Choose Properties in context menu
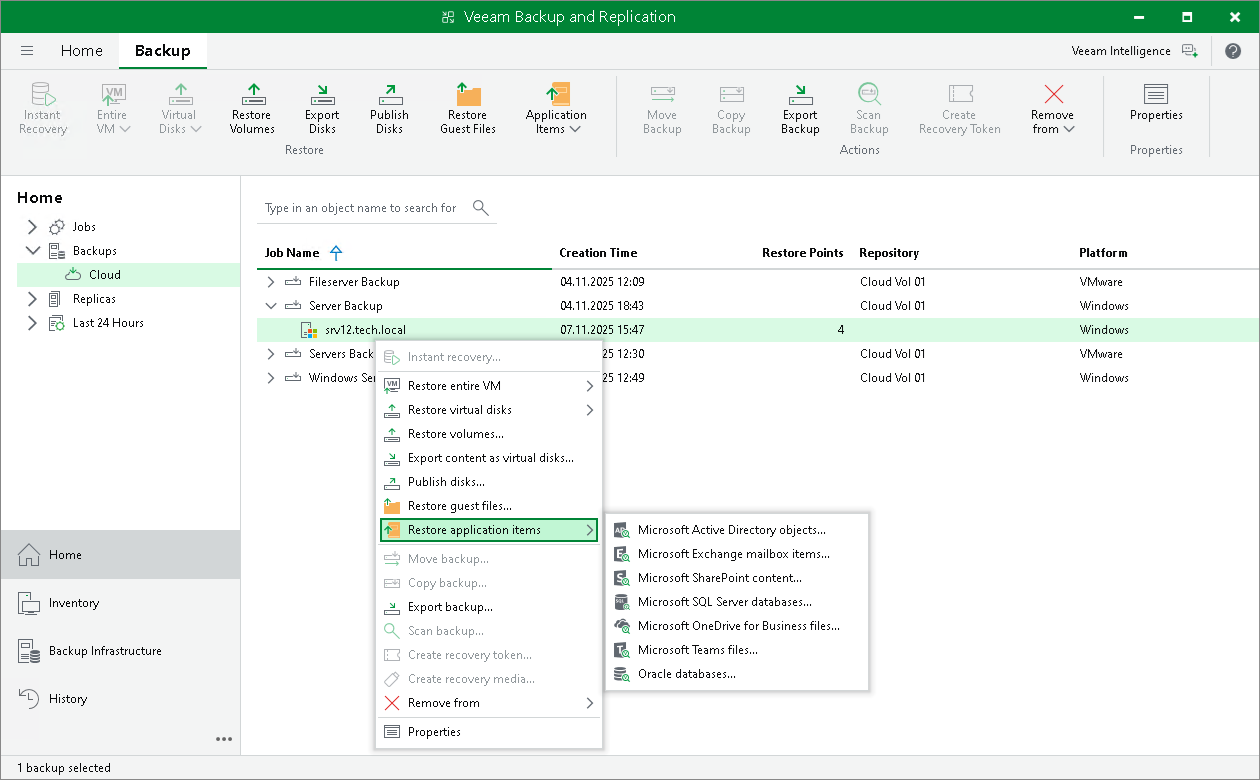Viewport: 1260px width, 780px height. [489, 732]
